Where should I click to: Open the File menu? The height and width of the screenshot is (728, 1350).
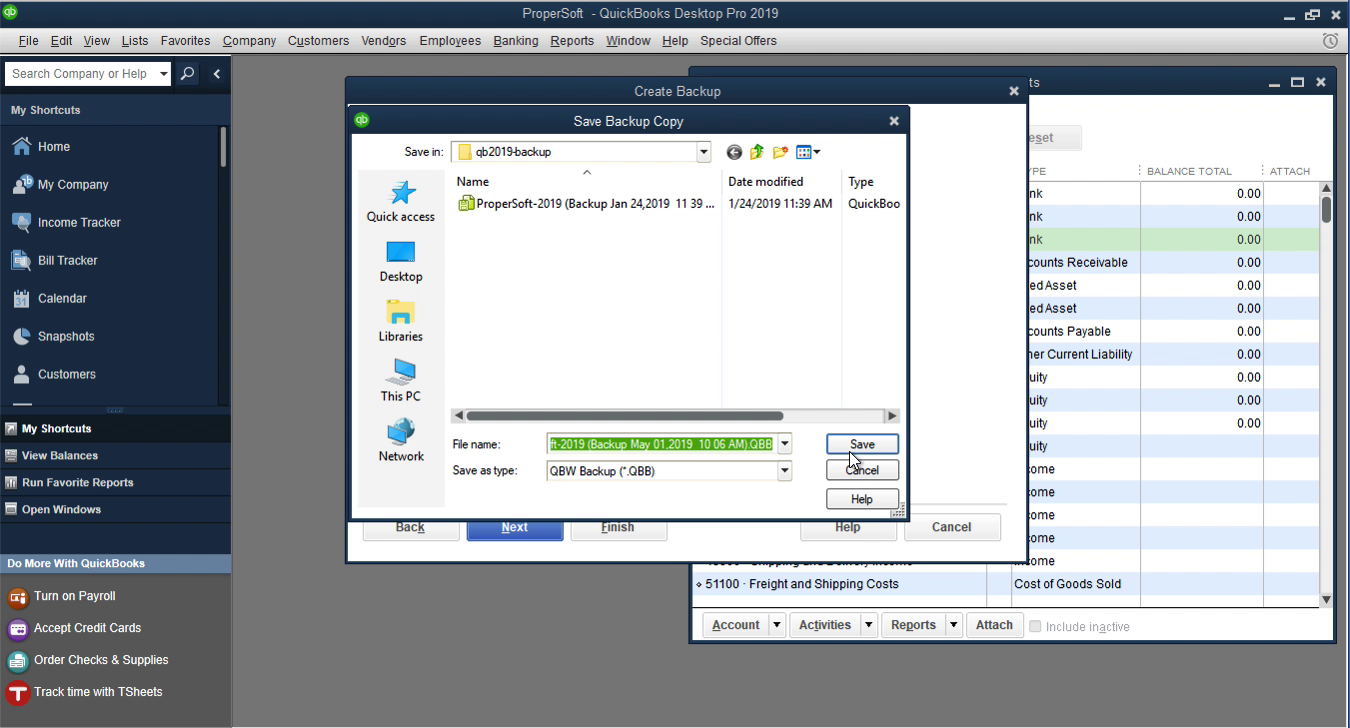click(28, 41)
